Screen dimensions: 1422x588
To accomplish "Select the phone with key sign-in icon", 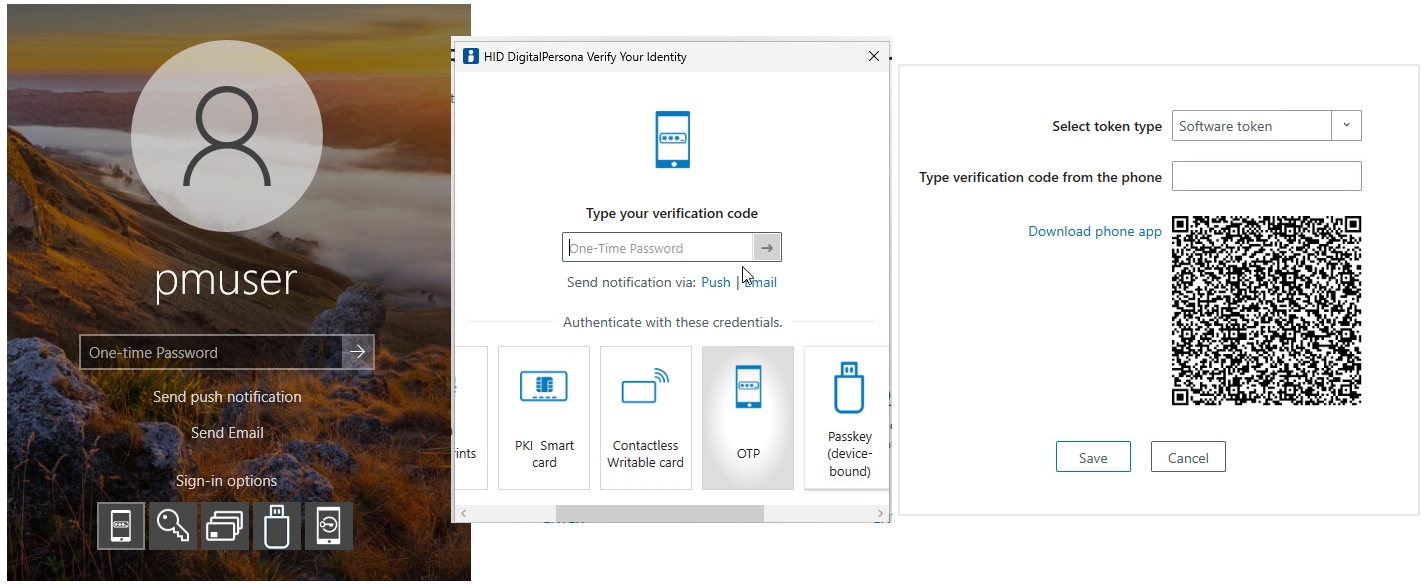I will pyautogui.click(x=329, y=526).
